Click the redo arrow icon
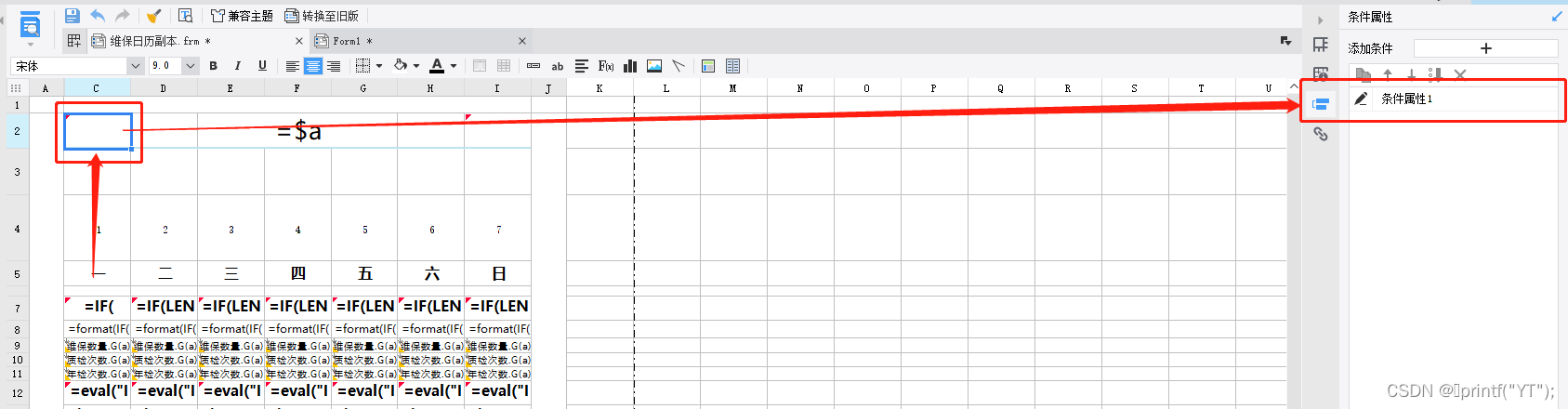 coord(123,16)
